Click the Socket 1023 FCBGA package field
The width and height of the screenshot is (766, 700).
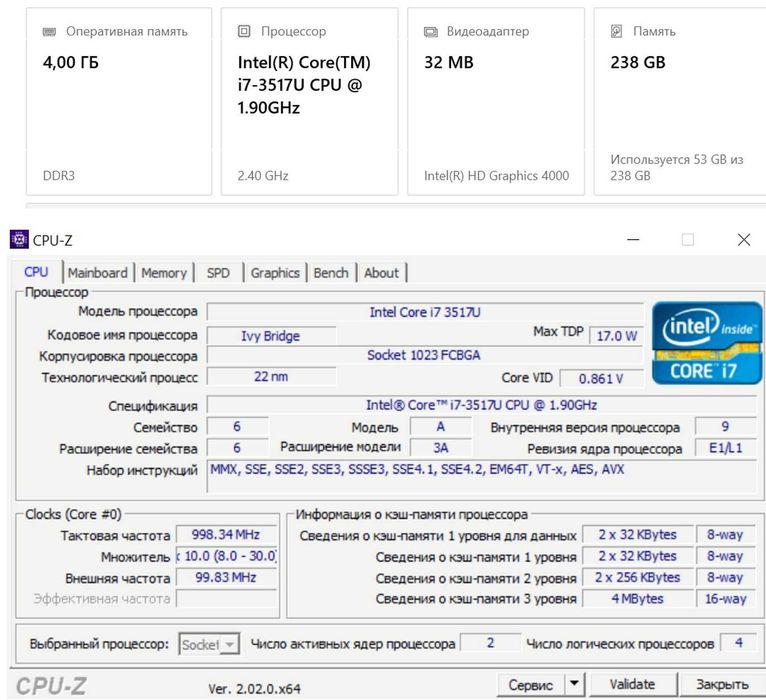pyautogui.click(x=425, y=355)
